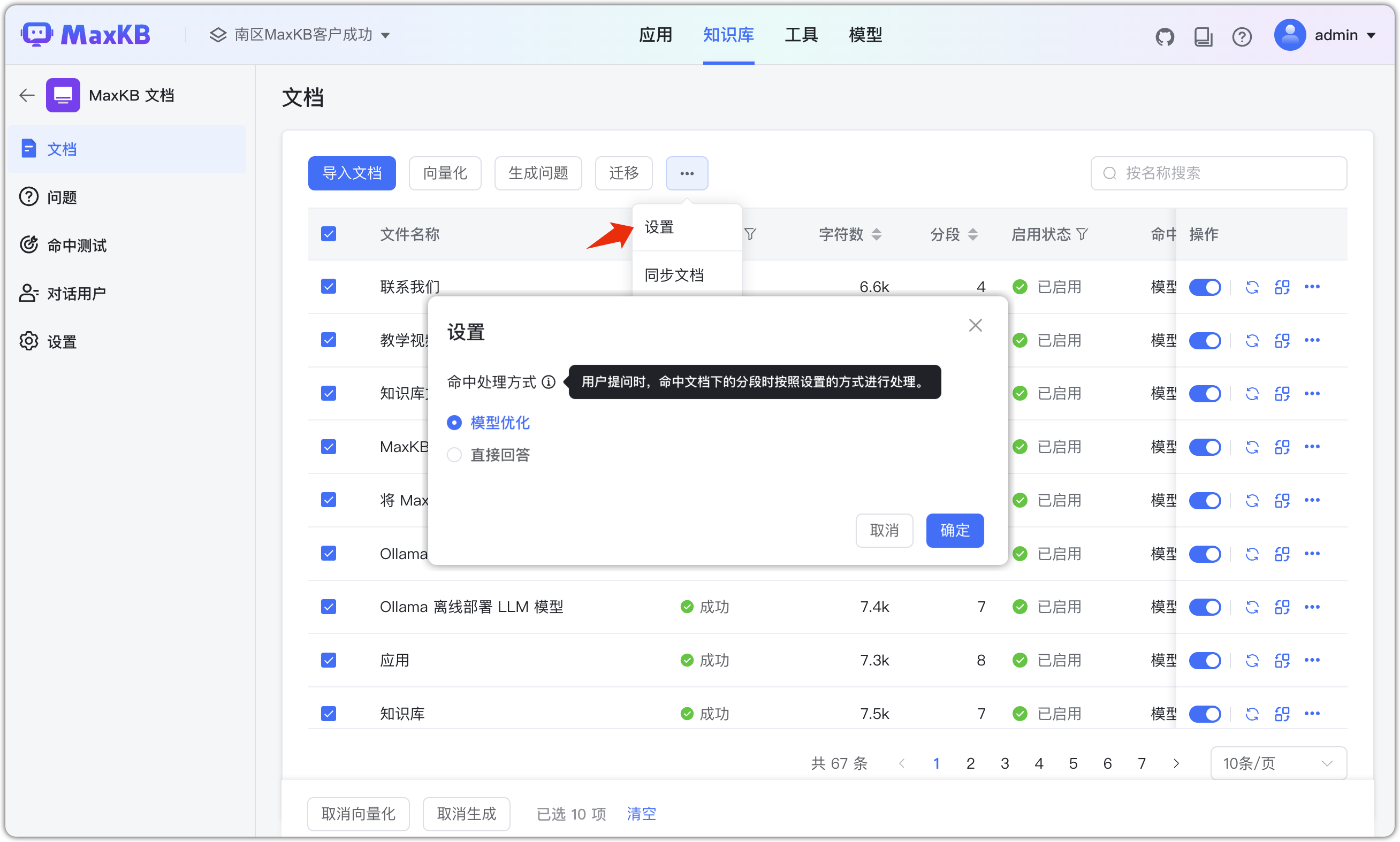Open more actions for 知识库 row
Image resolution: width=1400 pixels, height=842 pixels.
coord(1312,714)
